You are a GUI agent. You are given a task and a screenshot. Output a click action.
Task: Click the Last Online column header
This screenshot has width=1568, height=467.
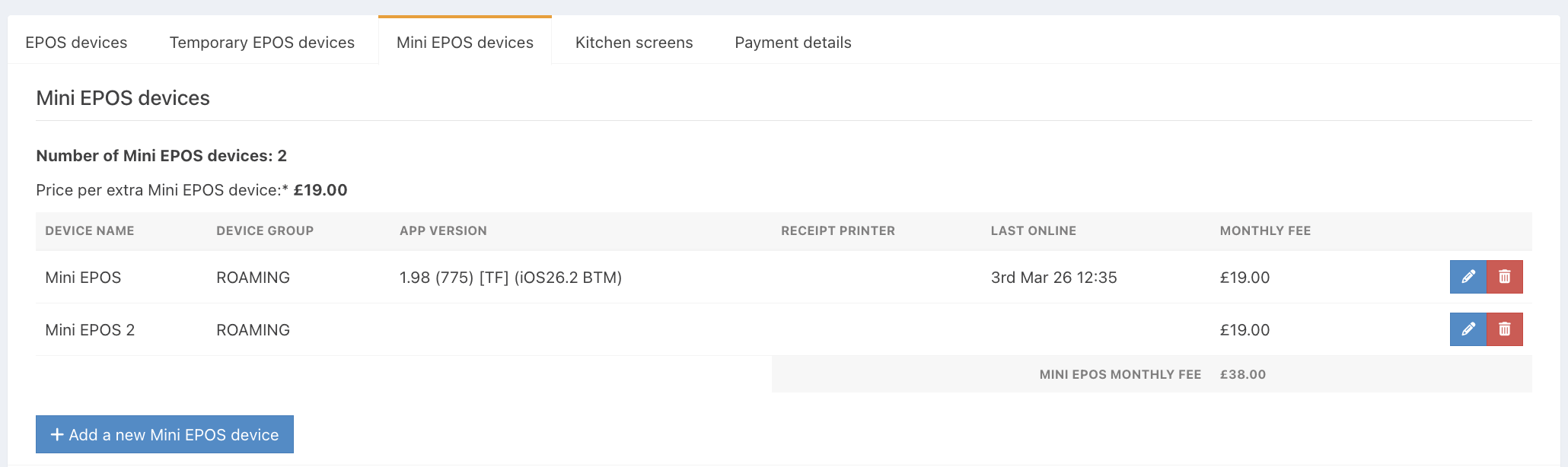click(x=1033, y=231)
